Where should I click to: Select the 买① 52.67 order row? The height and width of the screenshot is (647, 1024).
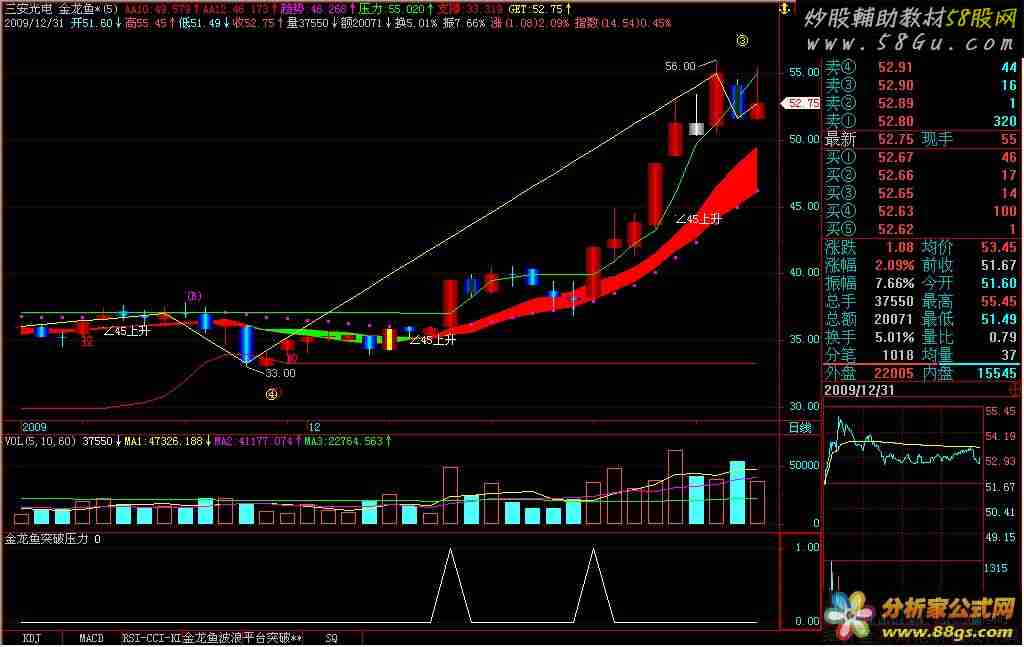[x=921, y=157]
